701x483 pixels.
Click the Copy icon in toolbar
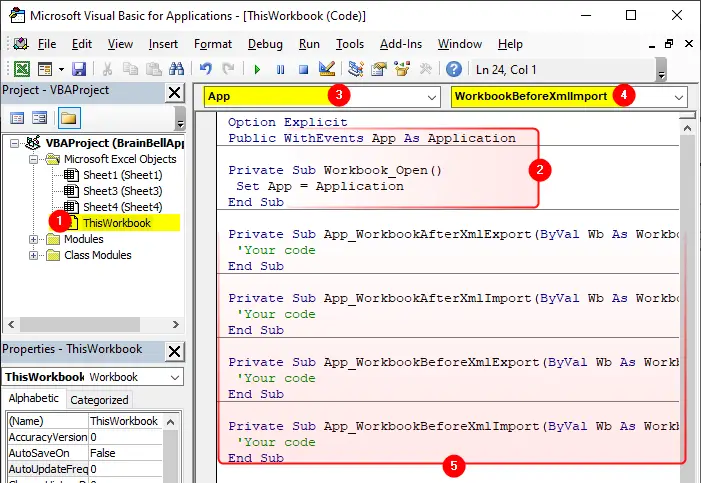130,69
